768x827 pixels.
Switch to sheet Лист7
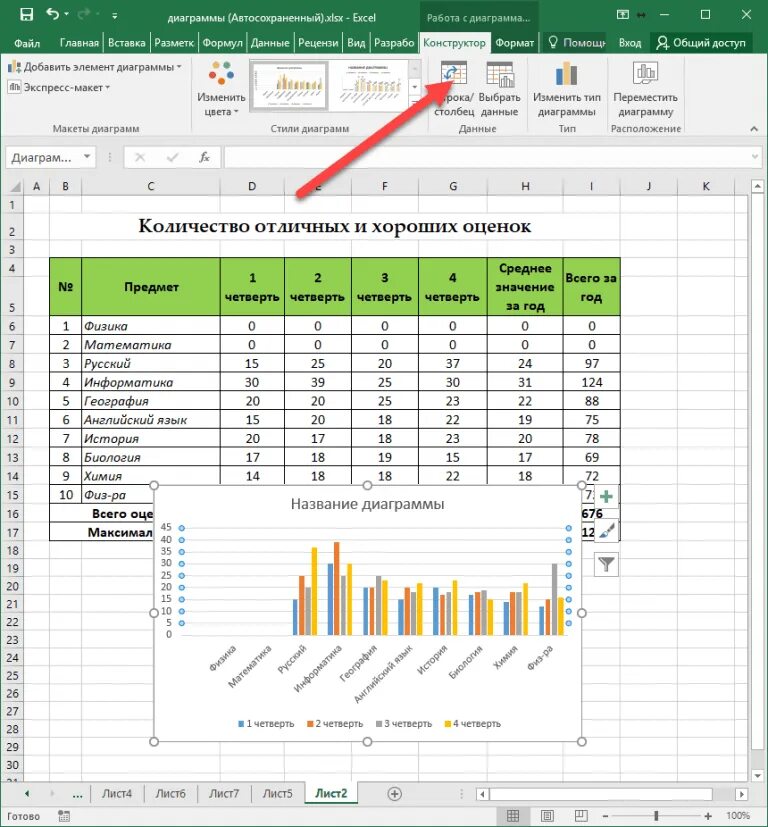coord(224,793)
